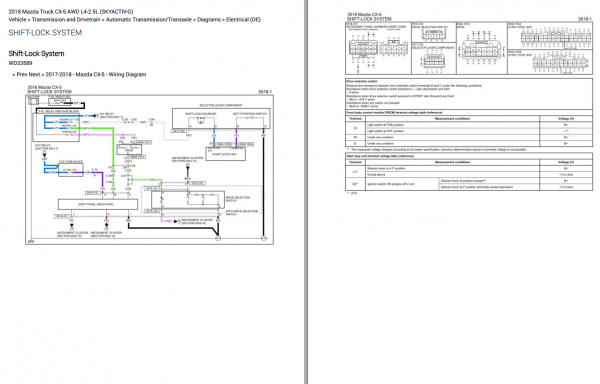Click the FBCM terminal voltage table
Screen dimensions: 600x384
tap(469, 129)
